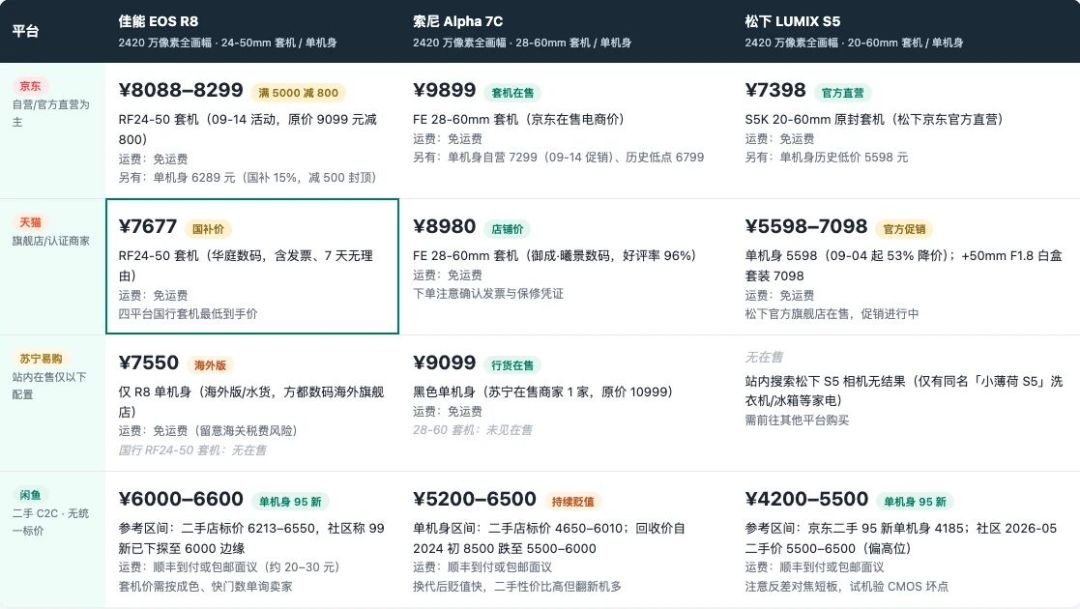Click the 国行 RF24-50 套机：无在售 note

click(x=192, y=451)
